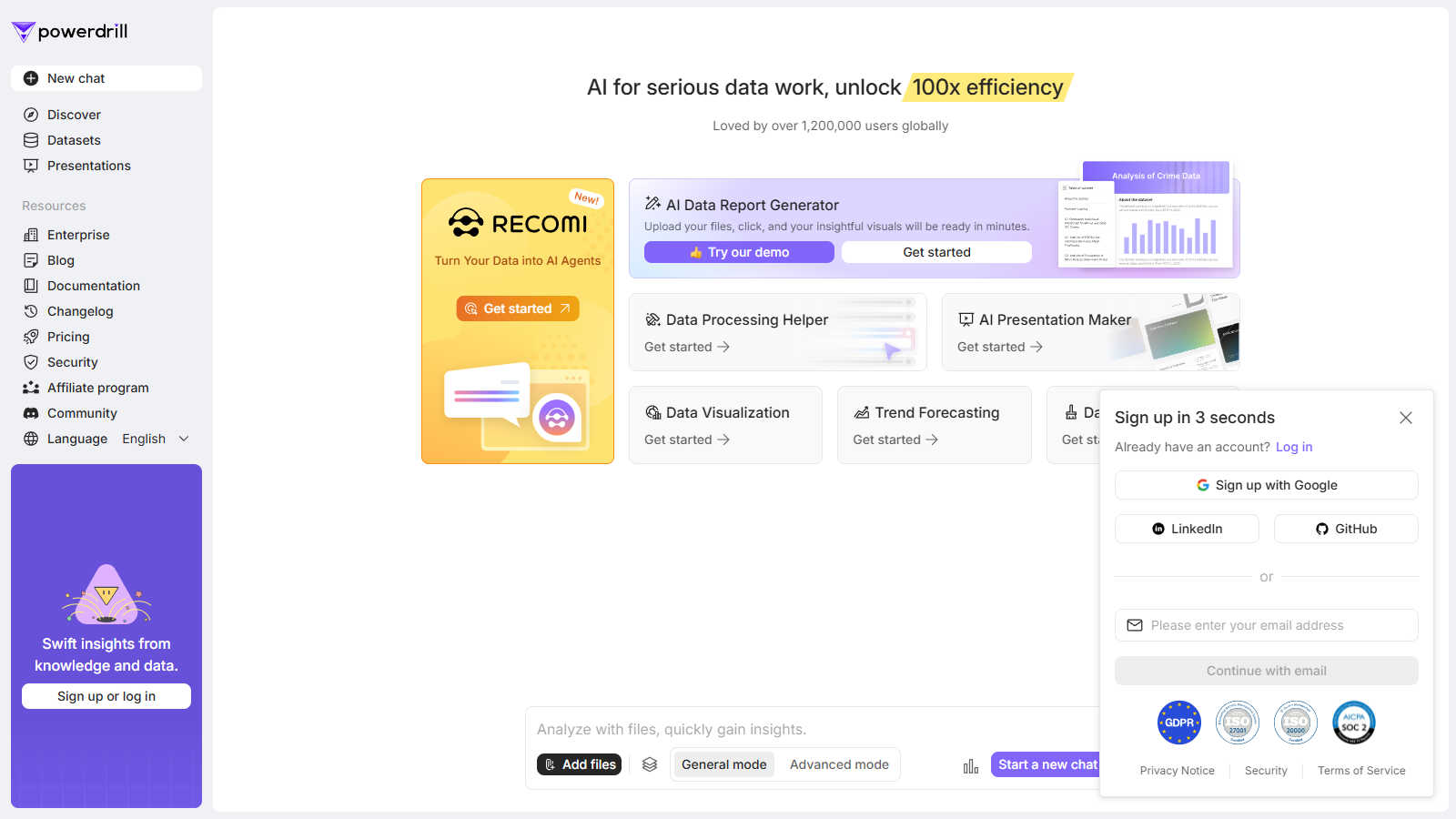The image size is (1456, 819).
Task: Click Get started in AI Data Report Generator
Action: 936,252
